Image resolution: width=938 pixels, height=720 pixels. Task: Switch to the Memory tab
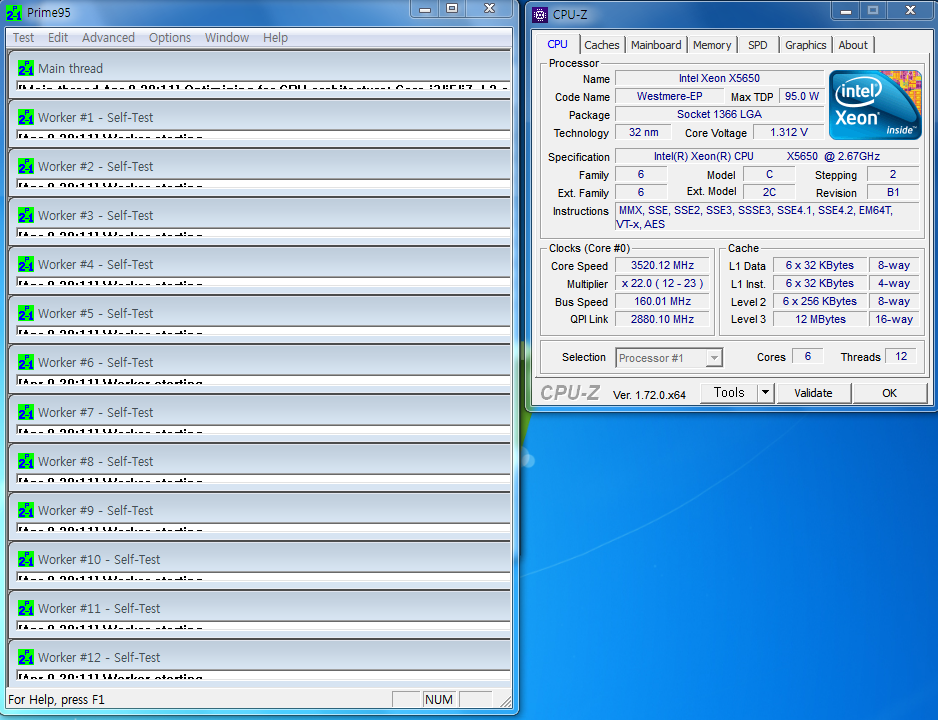point(712,45)
